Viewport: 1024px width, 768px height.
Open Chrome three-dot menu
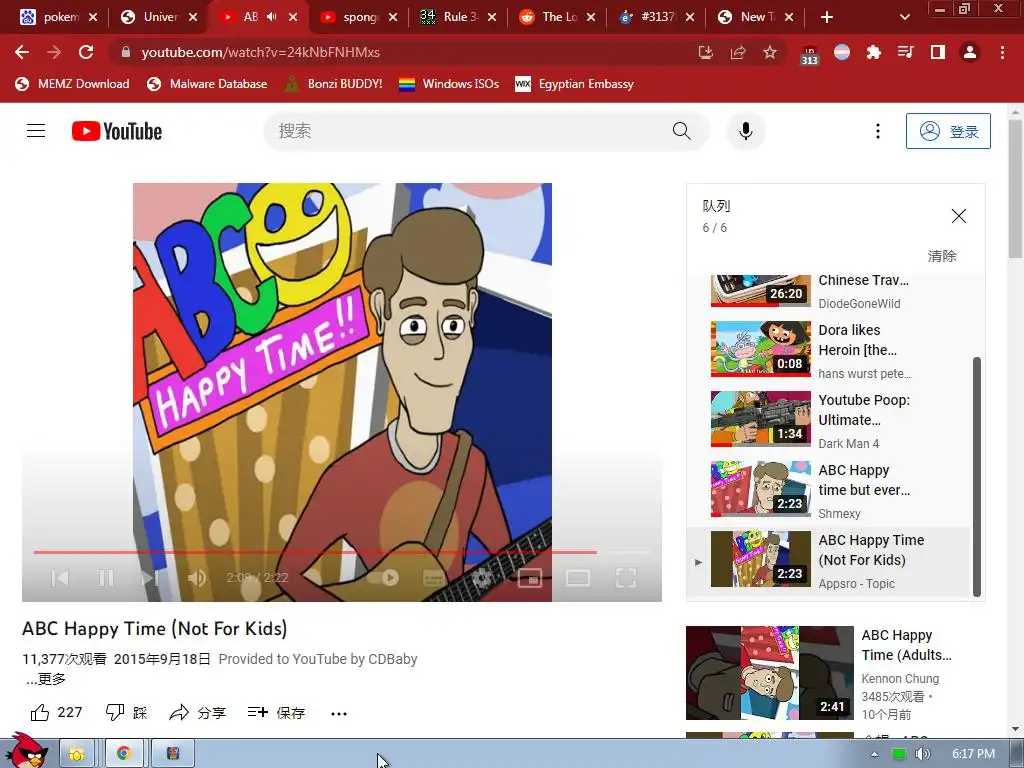1002,52
